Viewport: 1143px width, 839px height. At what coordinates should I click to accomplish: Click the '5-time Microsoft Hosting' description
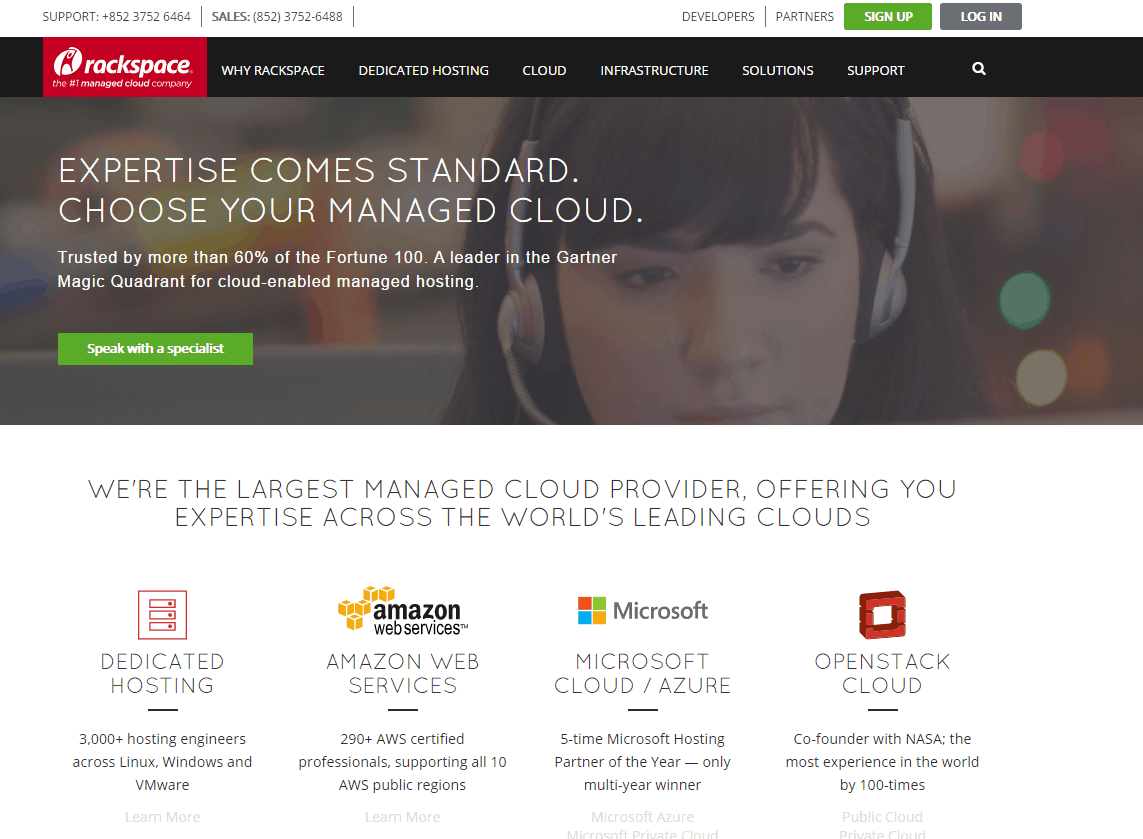coord(642,762)
